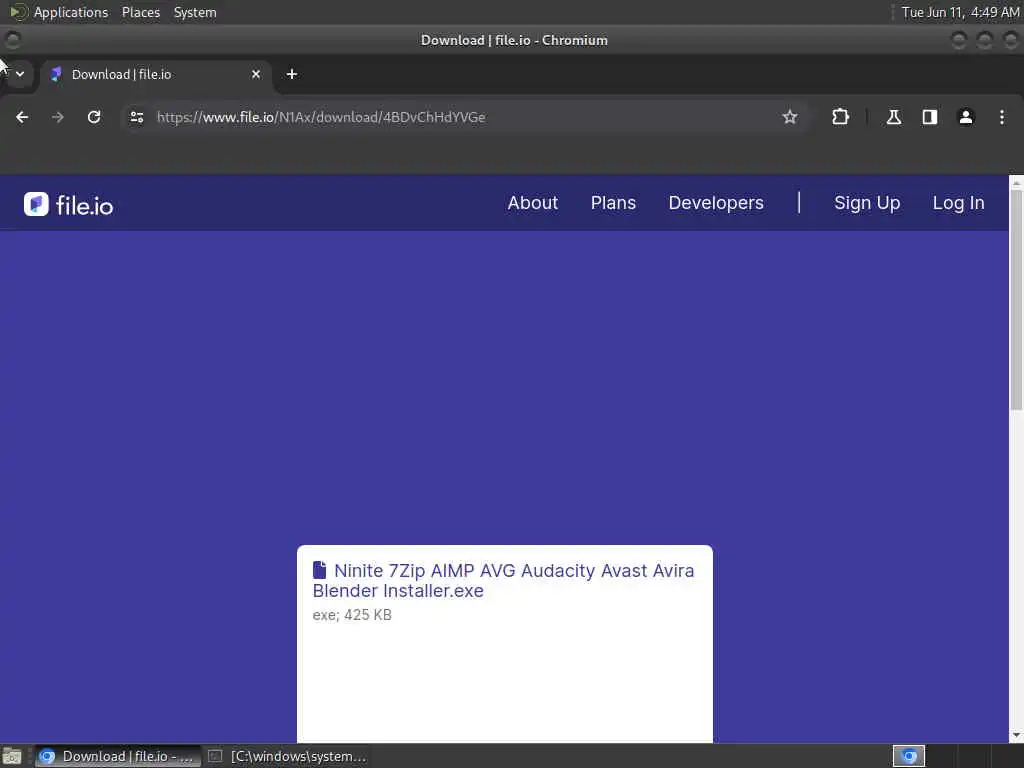
Task: Open the System menu
Action: pyautogui.click(x=195, y=12)
